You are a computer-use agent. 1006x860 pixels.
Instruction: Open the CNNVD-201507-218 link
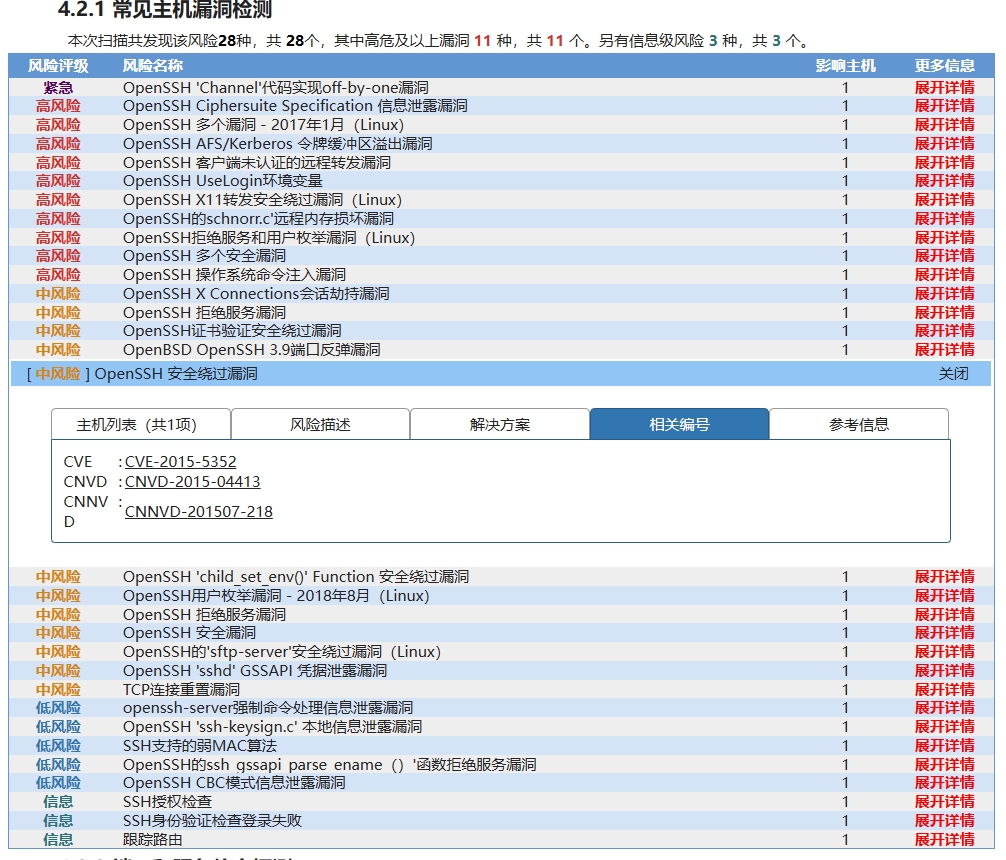coord(199,512)
